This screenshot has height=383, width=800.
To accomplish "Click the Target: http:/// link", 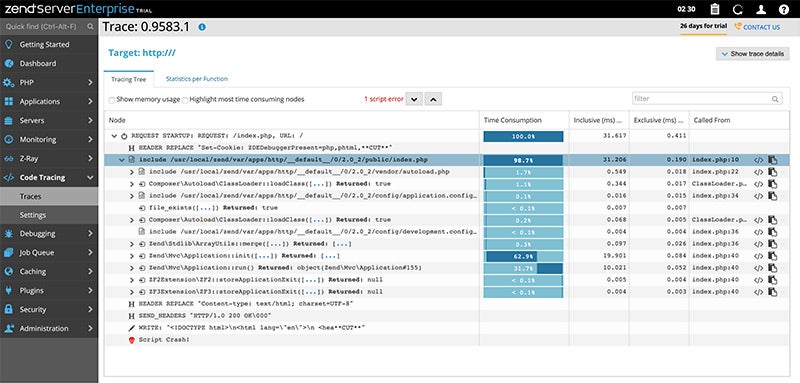I will coord(142,53).
